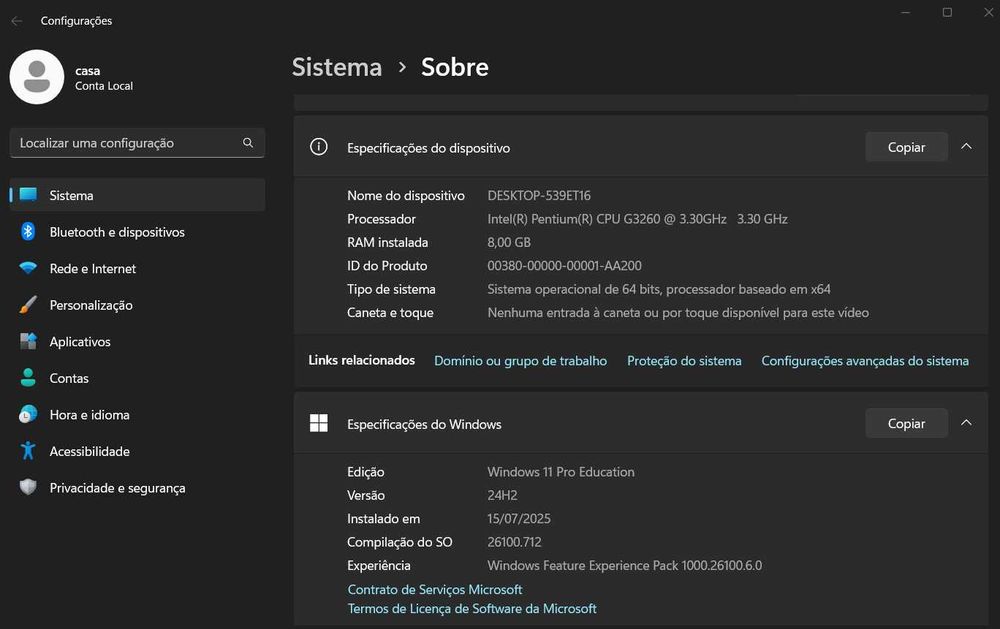Go back with the arrow button
The width and height of the screenshot is (1000, 629).
coord(16,21)
